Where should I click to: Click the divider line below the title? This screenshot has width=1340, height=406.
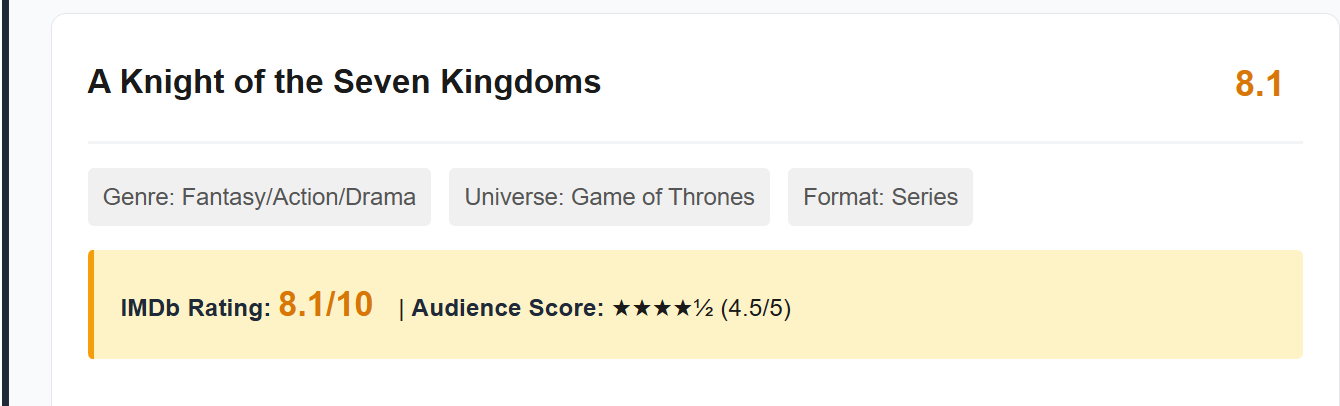(695, 142)
